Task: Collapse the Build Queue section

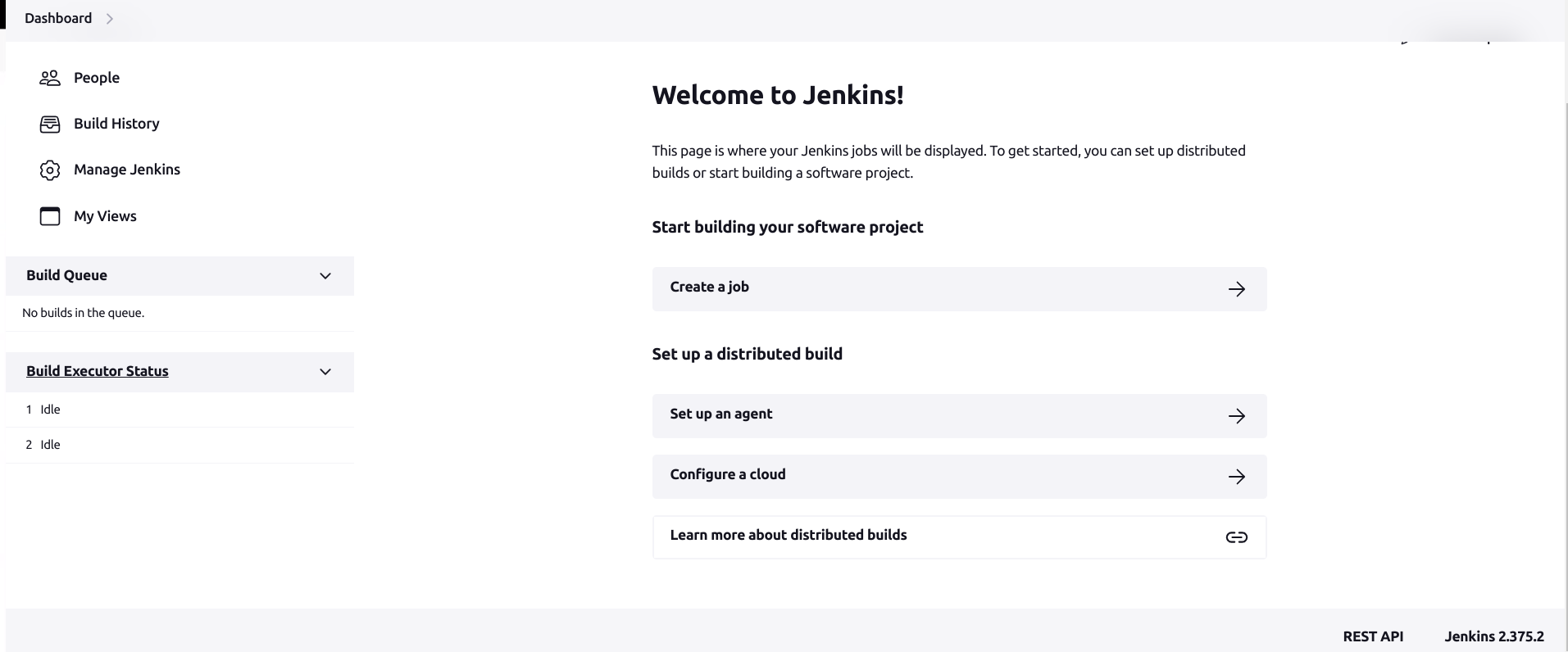Action: [325, 276]
